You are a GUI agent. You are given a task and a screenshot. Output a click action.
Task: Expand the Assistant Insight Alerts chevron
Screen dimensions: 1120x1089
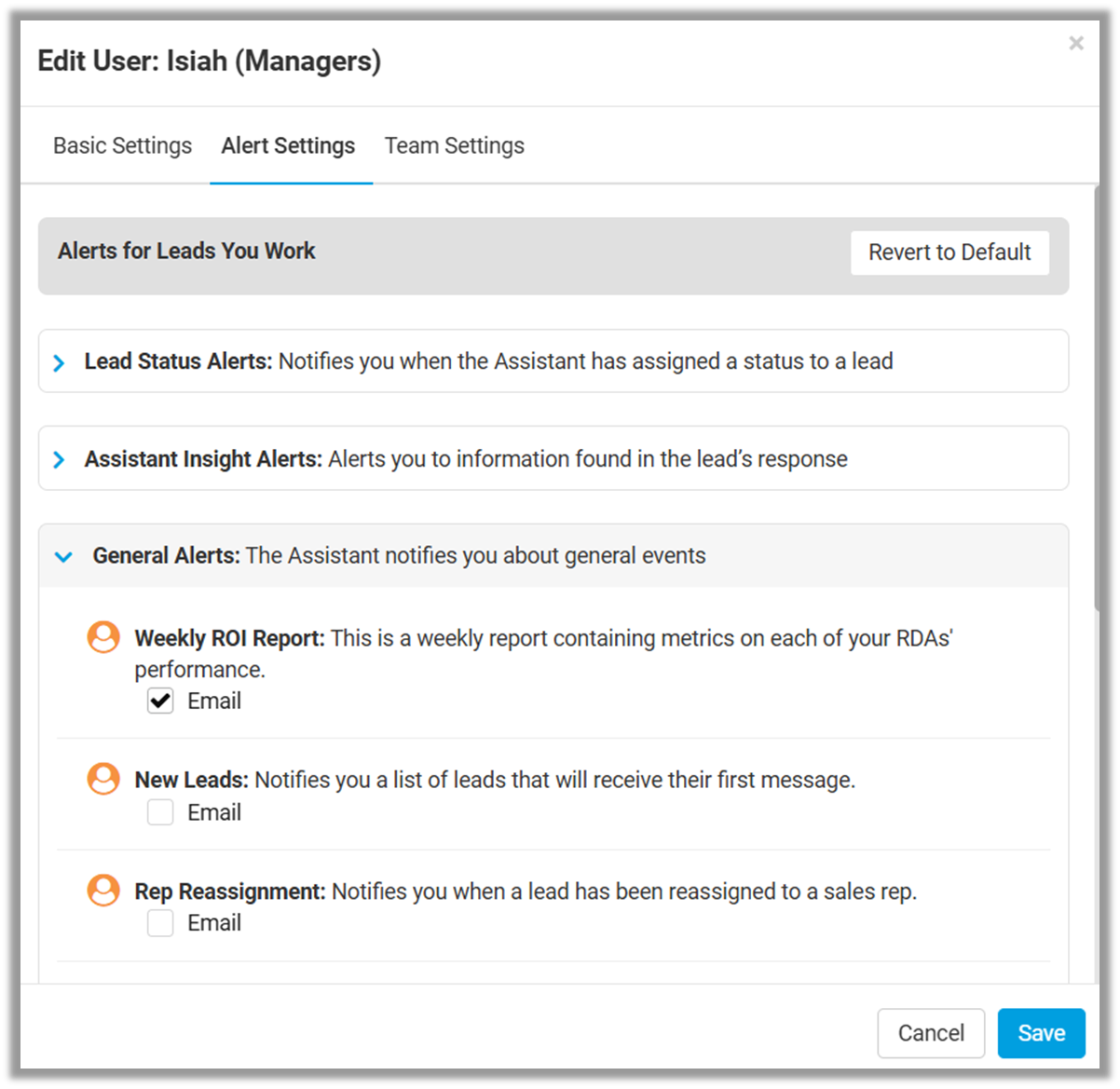[x=59, y=459]
